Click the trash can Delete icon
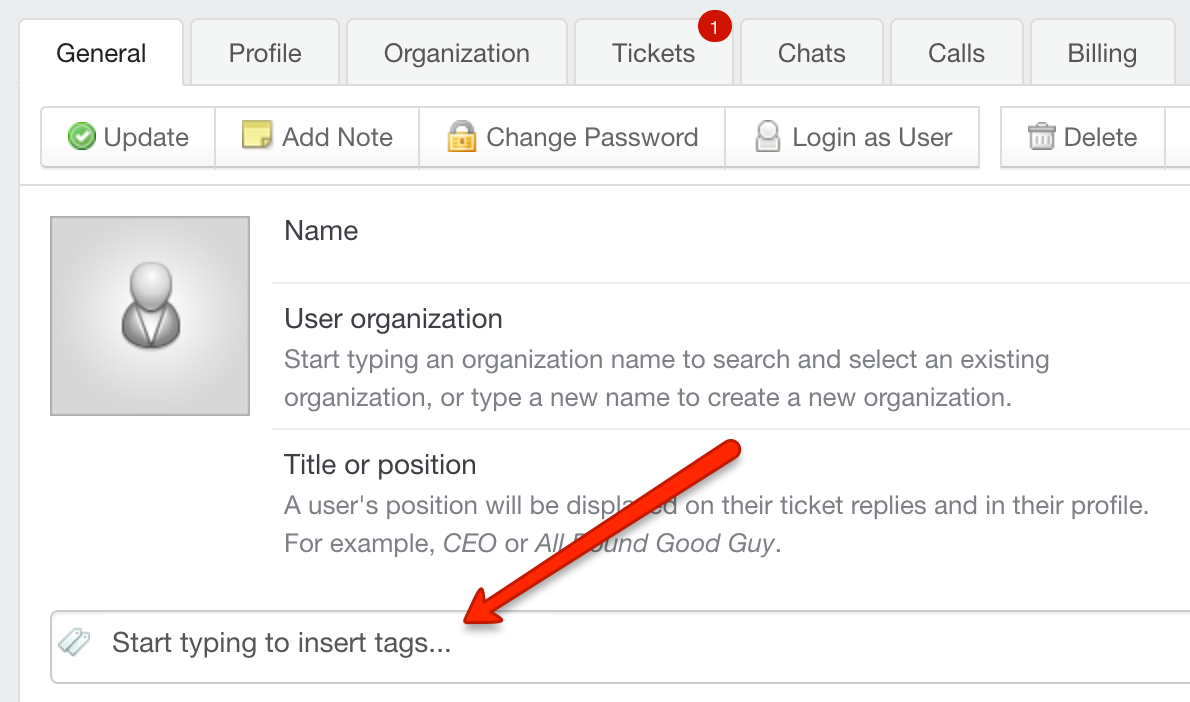This screenshot has height=702, width=1190. (1041, 136)
